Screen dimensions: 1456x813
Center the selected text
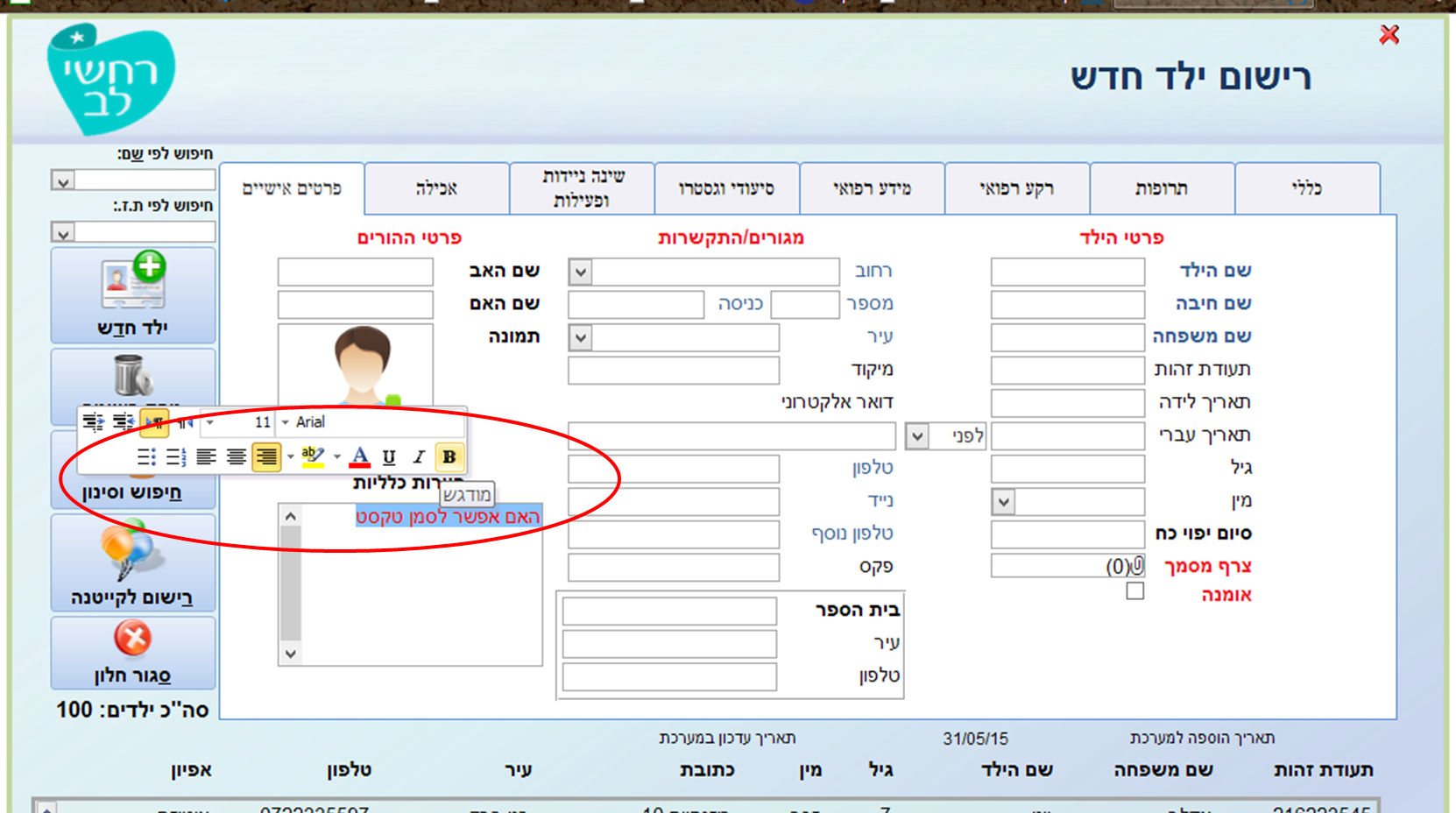pos(236,456)
